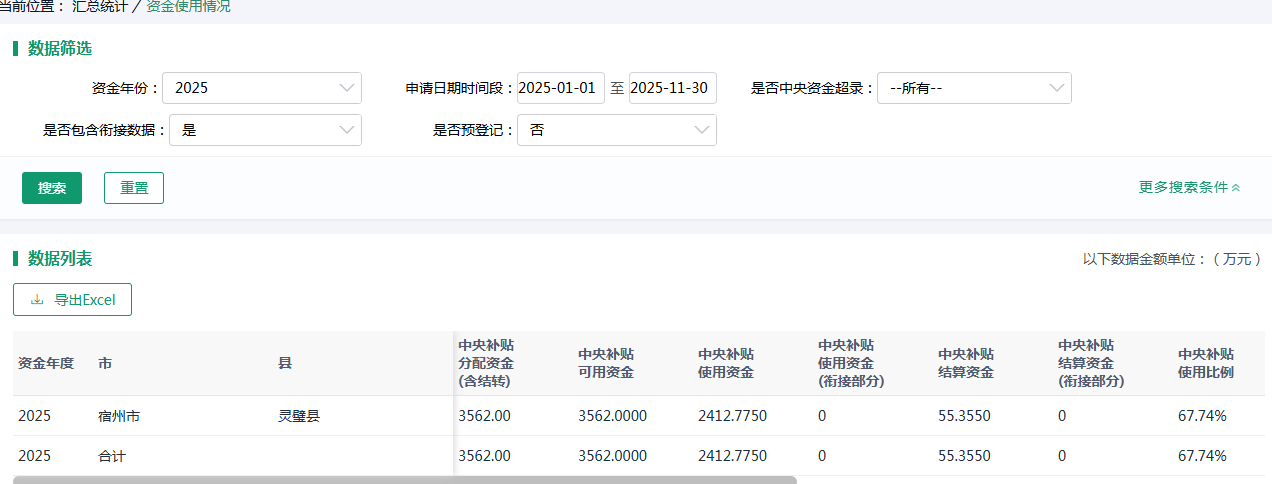Open the 资金年份 year dropdown
This screenshot has height=484, width=1272.
(261, 88)
